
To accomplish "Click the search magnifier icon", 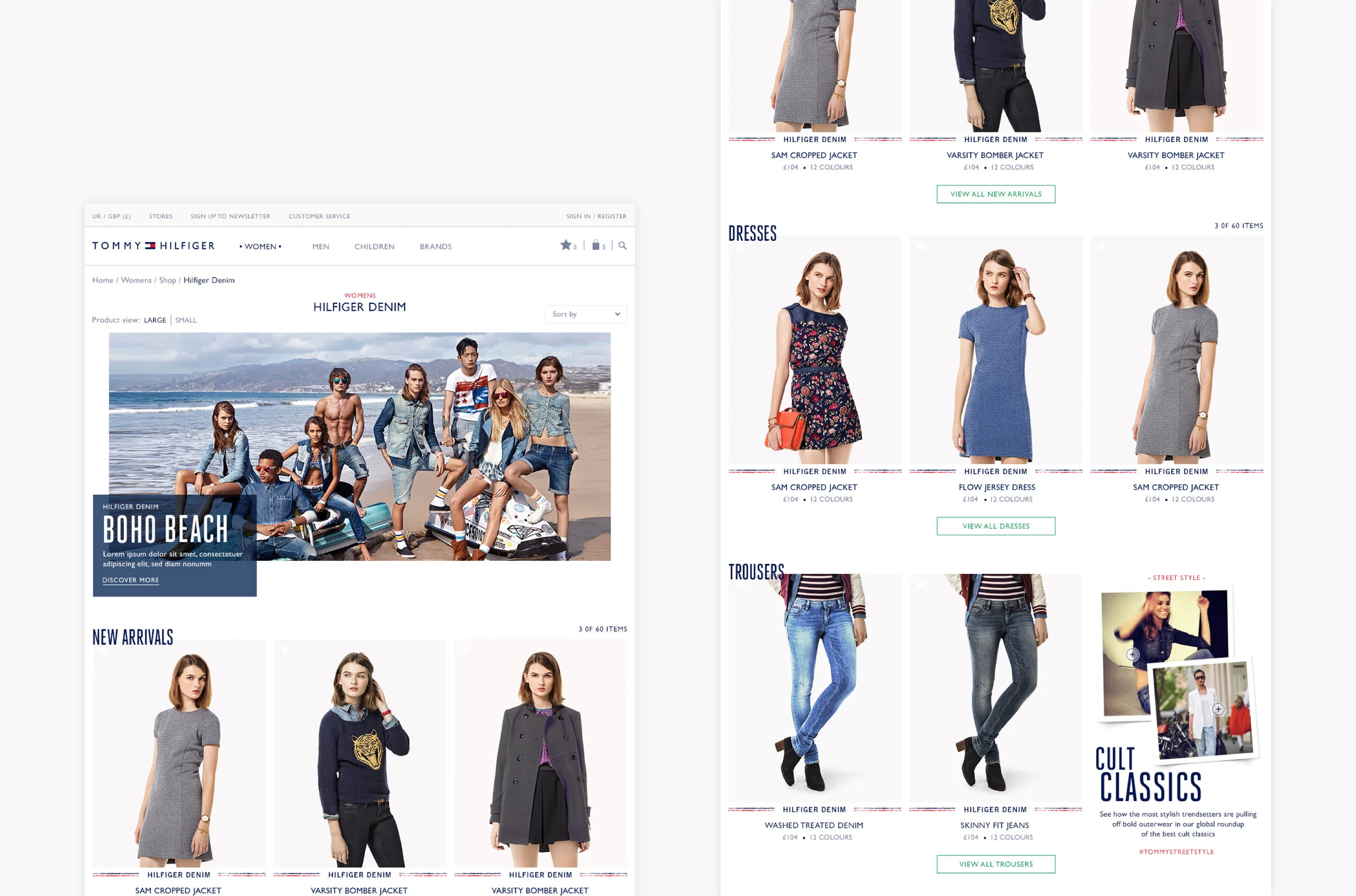I will click(x=622, y=246).
